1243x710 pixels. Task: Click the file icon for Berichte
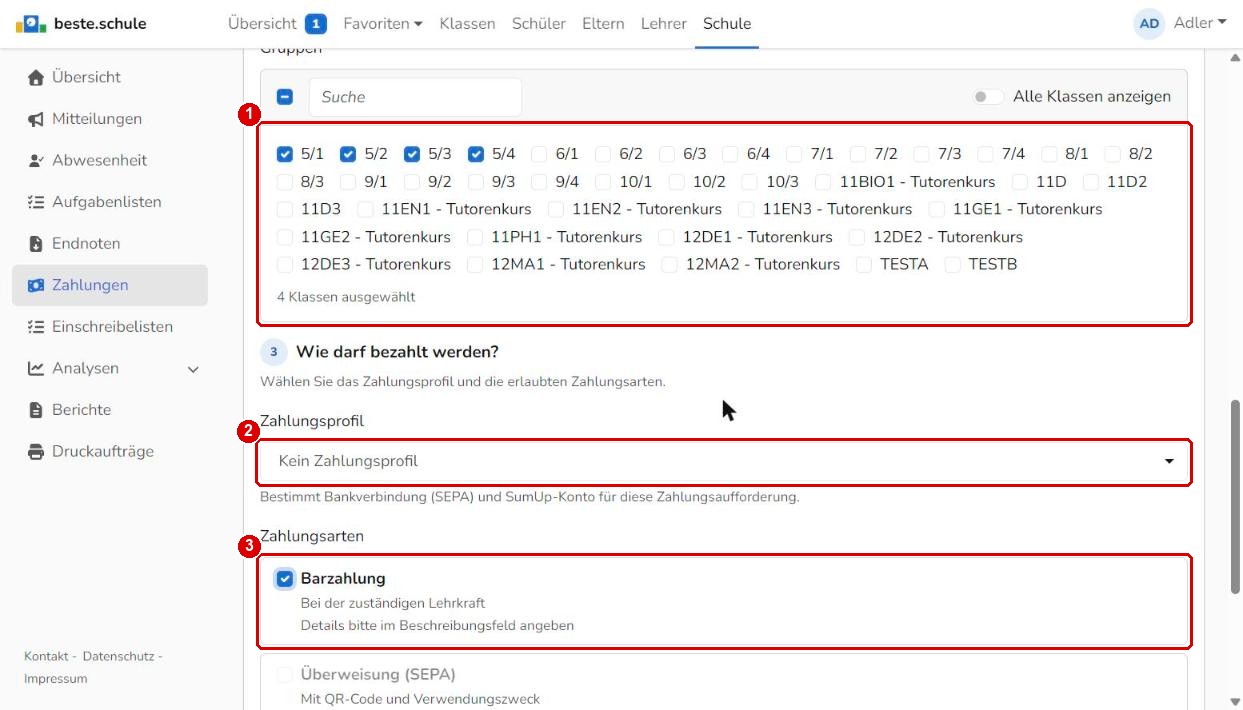pyautogui.click(x=36, y=410)
